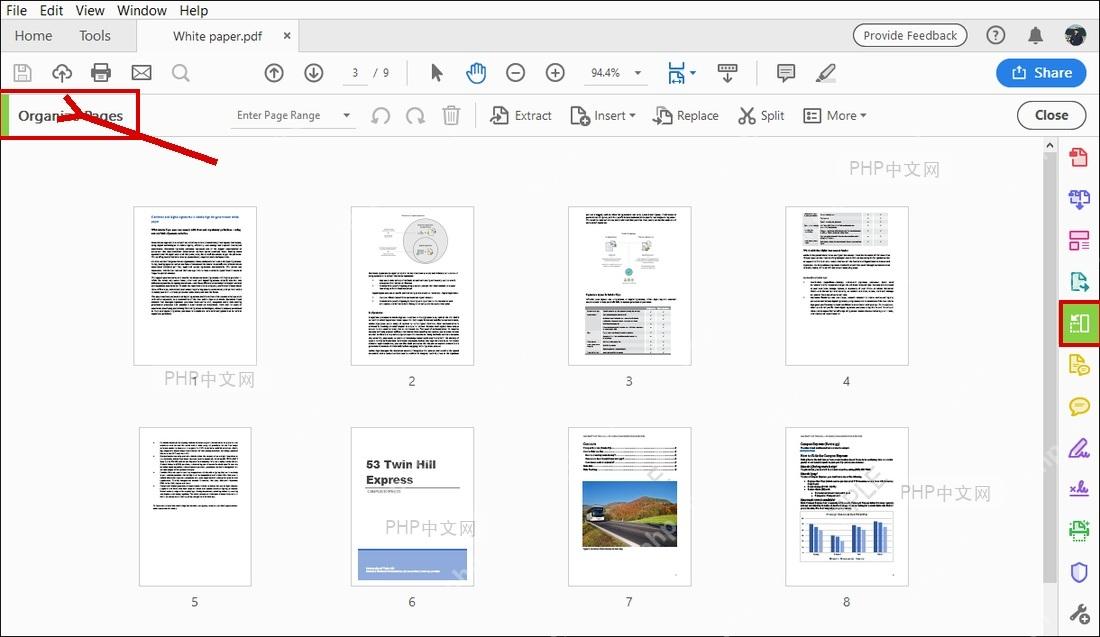This screenshot has height=637, width=1100.
Task: Open the Export PDF tool in the right sidebar
Action: tap(1079, 282)
